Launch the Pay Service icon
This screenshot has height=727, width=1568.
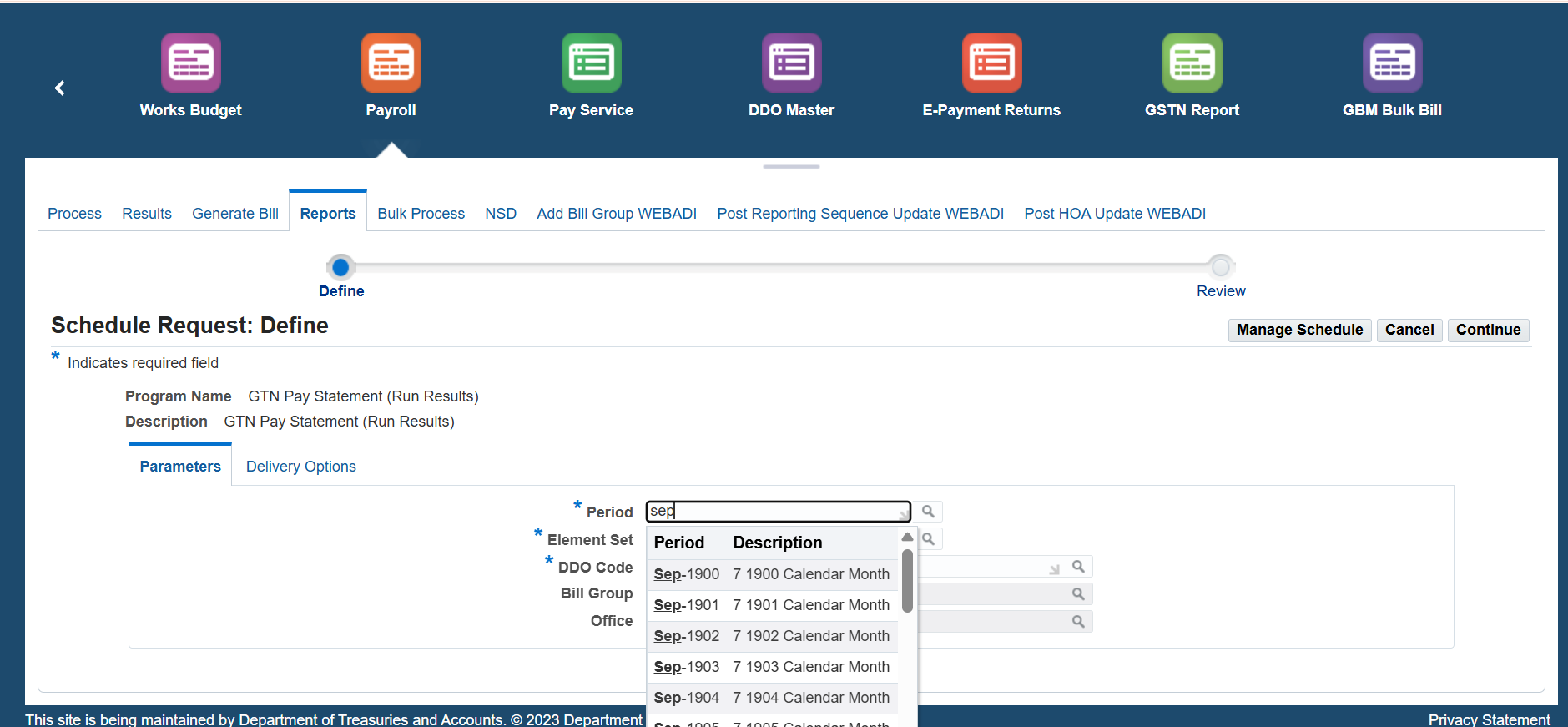tap(592, 63)
